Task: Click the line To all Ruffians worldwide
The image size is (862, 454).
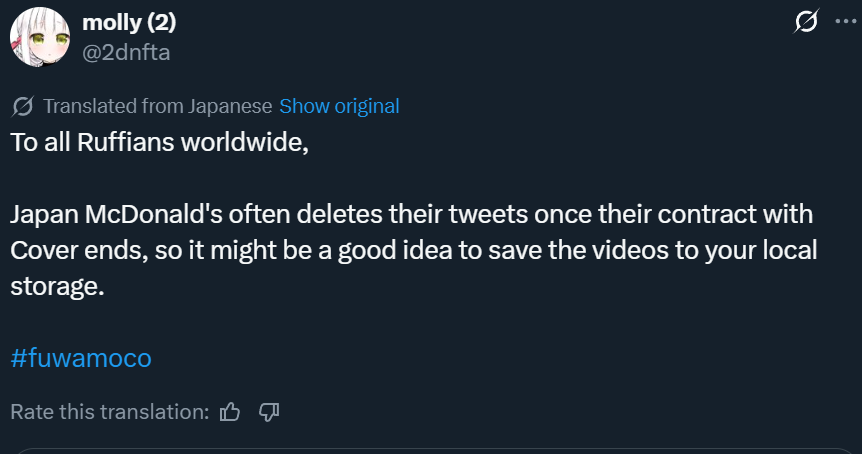Action: (x=160, y=141)
